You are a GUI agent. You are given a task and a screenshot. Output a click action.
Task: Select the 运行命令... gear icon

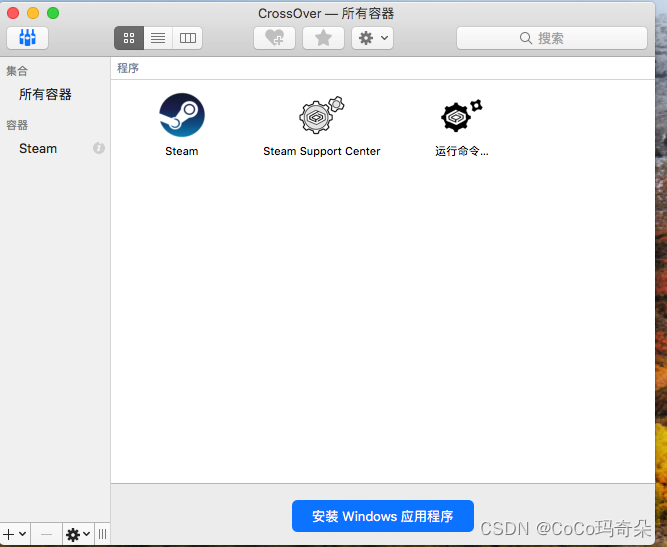pyautogui.click(x=462, y=115)
